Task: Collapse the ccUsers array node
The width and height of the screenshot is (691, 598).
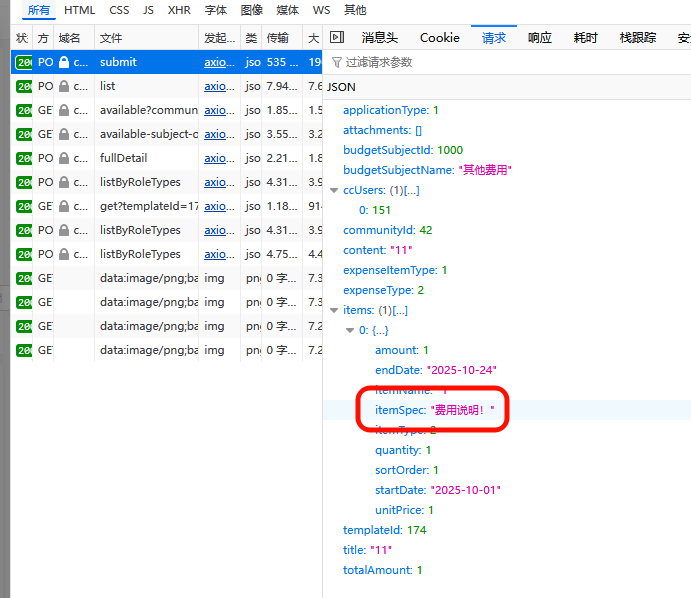Action: [x=336, y=190]
